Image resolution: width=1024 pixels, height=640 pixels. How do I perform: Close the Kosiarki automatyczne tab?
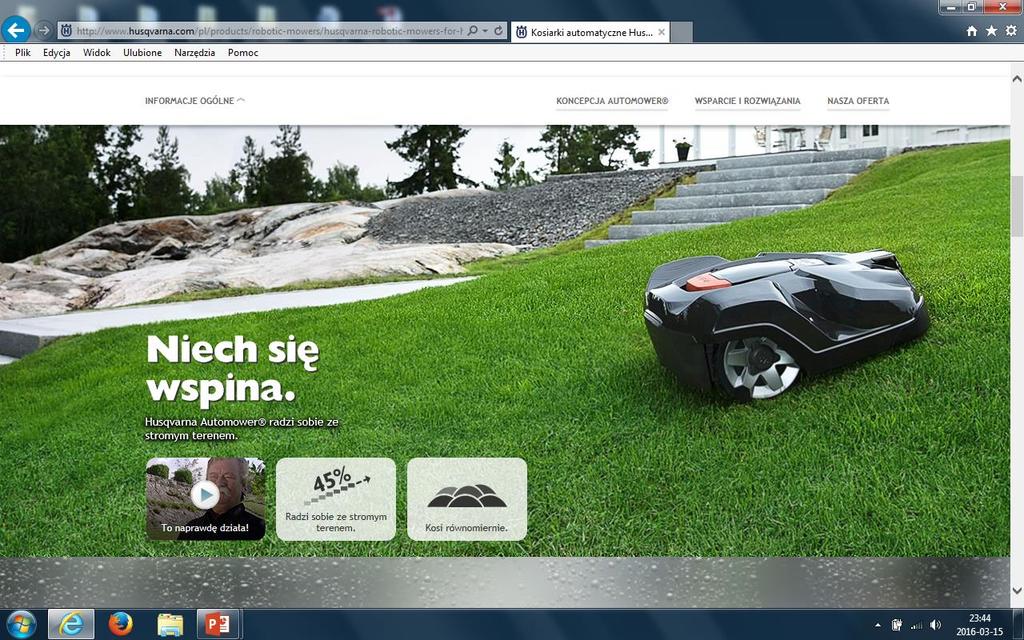[662, 32]
